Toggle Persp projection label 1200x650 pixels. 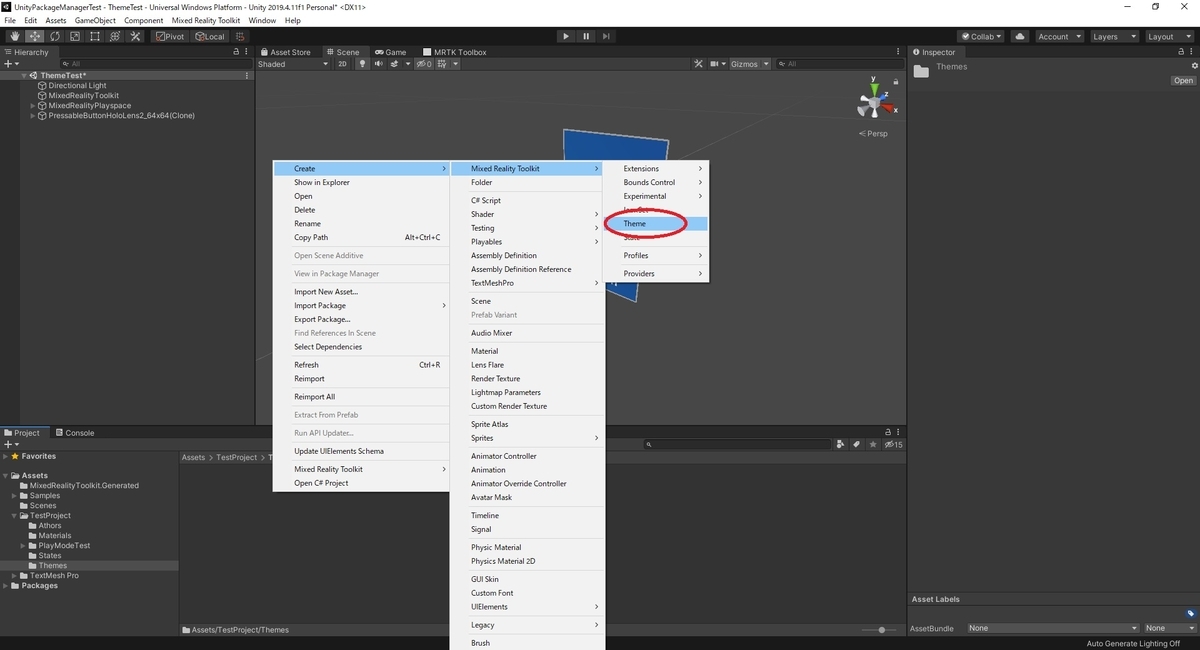pyautogui.click(x=873, y=133)
